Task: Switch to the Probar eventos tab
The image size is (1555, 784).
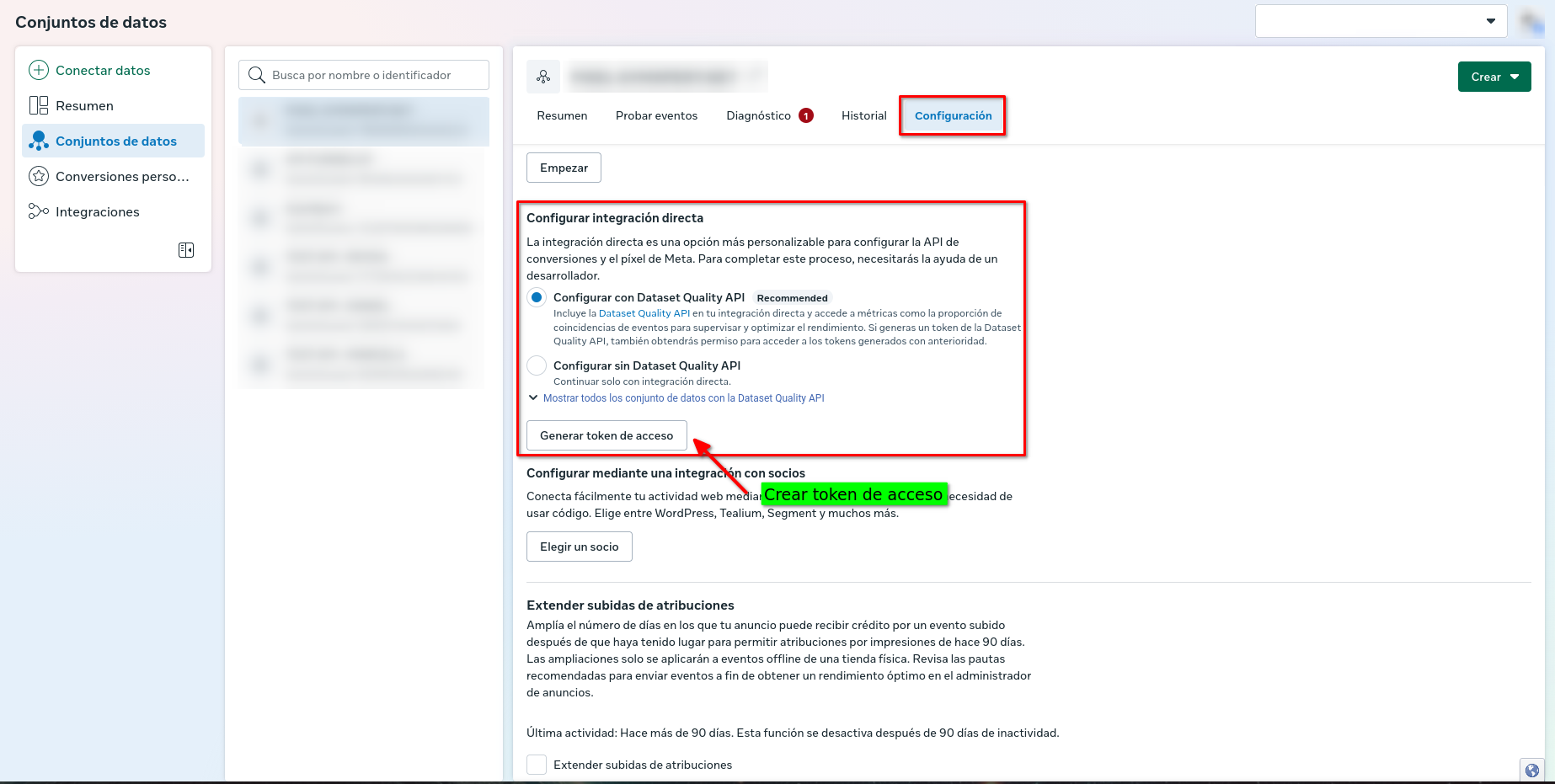Action: click(656, 116)
